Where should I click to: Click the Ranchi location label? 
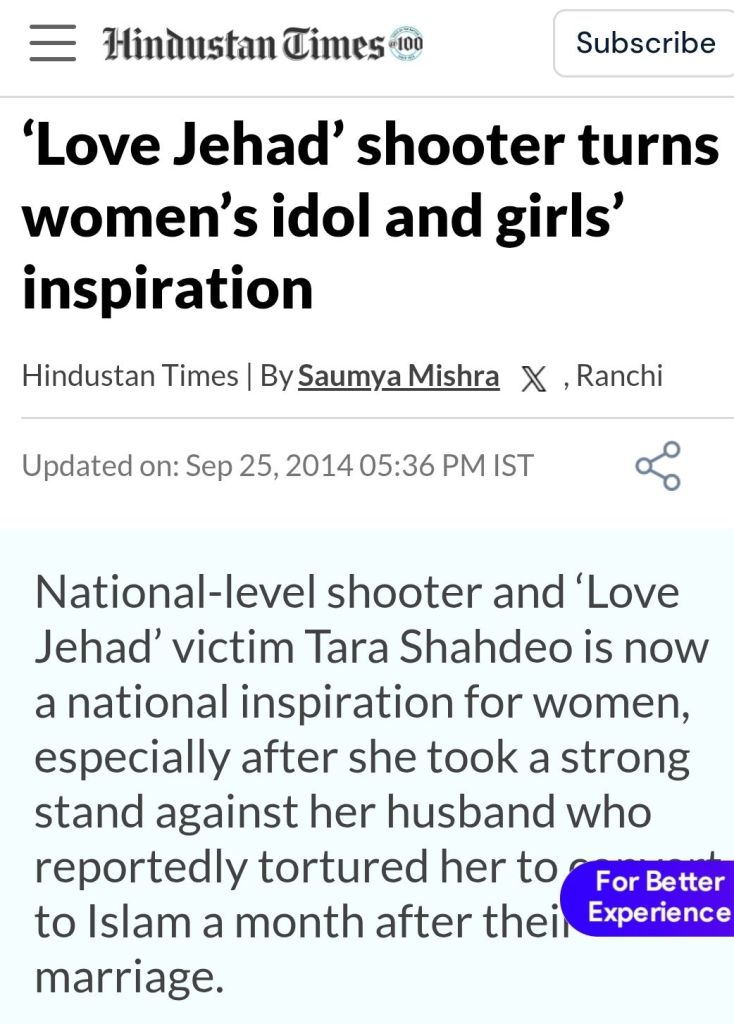(618, 376)
